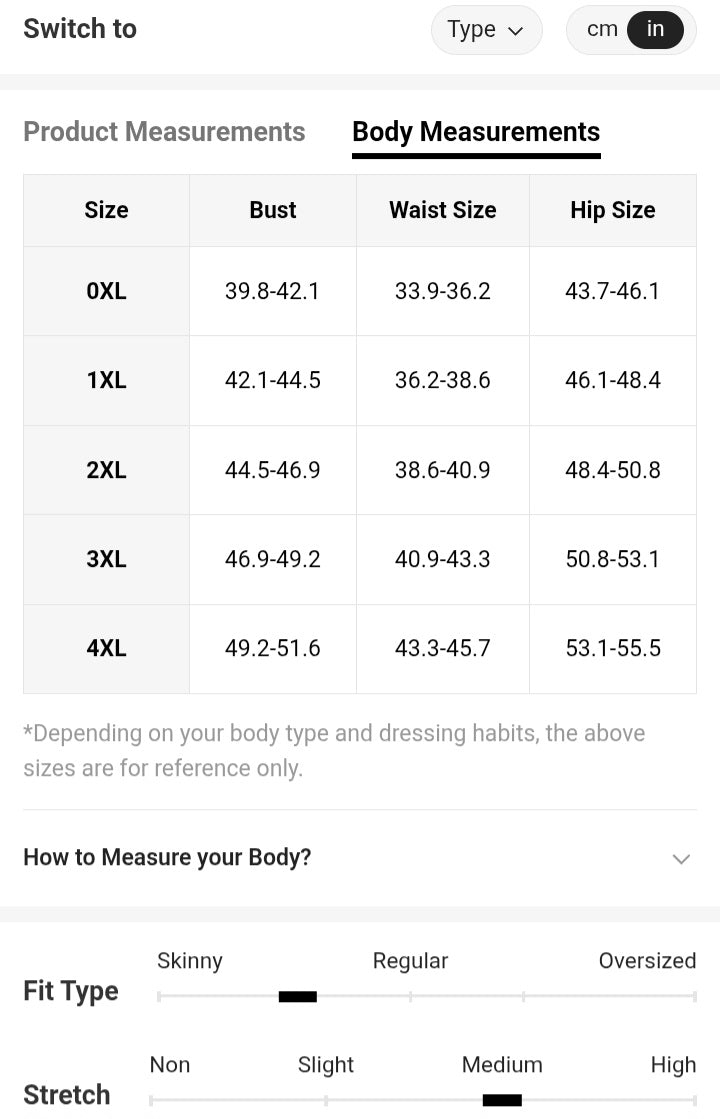Click the High stretch label

673,1065
